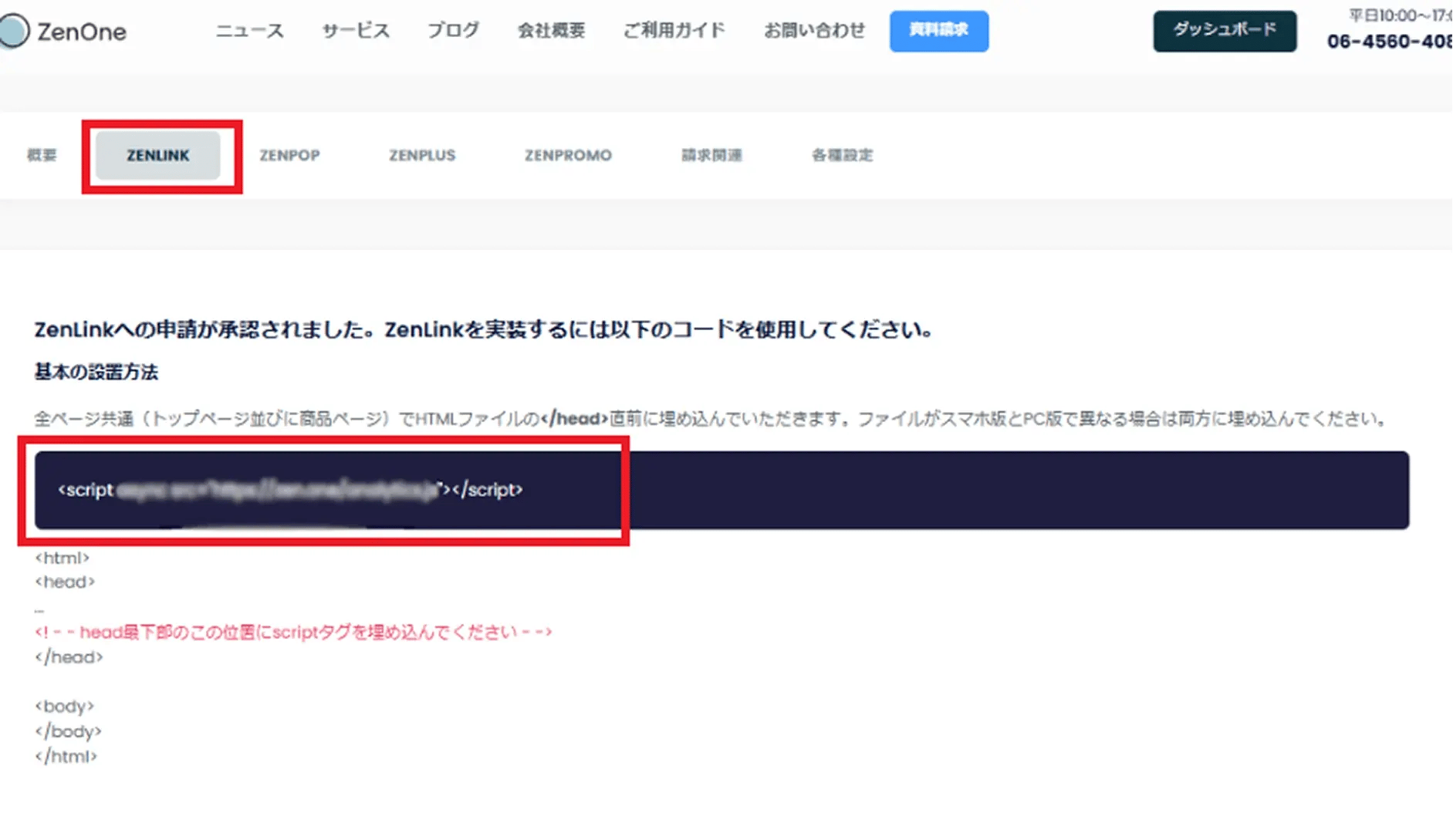The image size is (1453, 840).
Task: Open the お問い合わせ page
Action: [x=813, y=31]
